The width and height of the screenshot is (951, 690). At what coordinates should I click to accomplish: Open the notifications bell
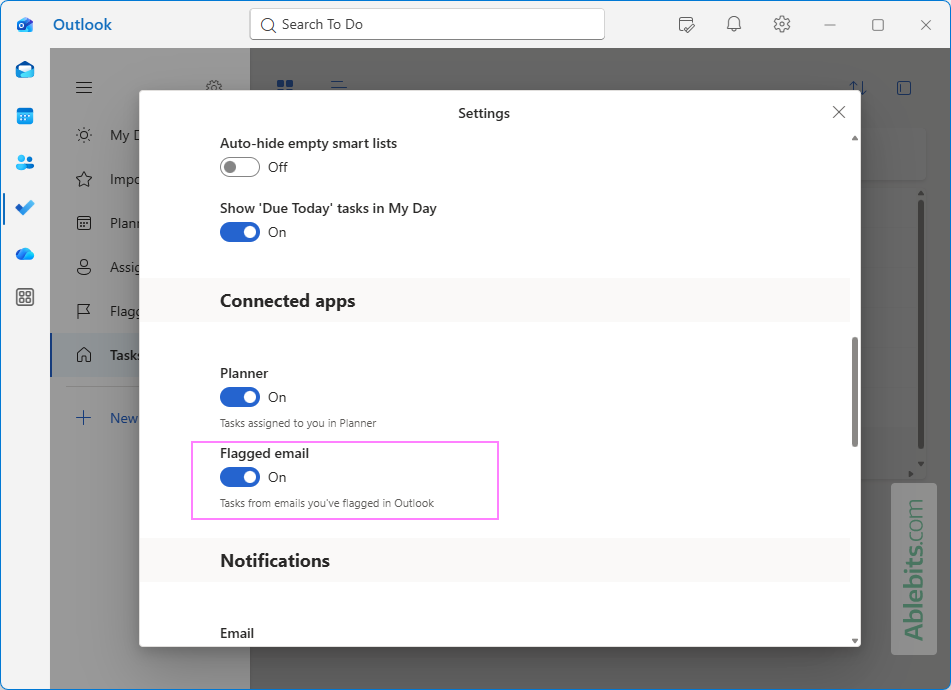[x=734, y=24]
